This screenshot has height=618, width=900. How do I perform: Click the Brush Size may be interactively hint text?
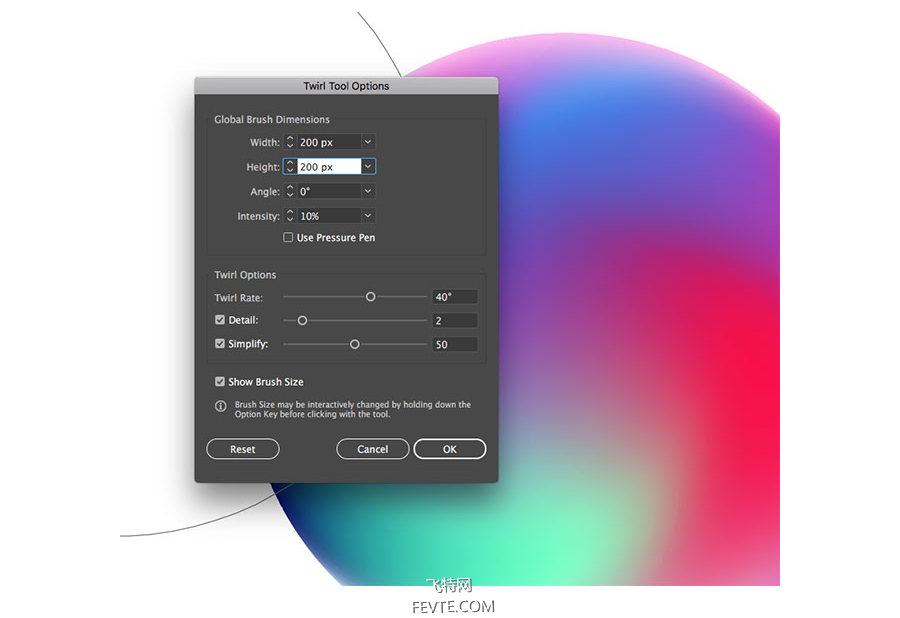click(352, 409)
